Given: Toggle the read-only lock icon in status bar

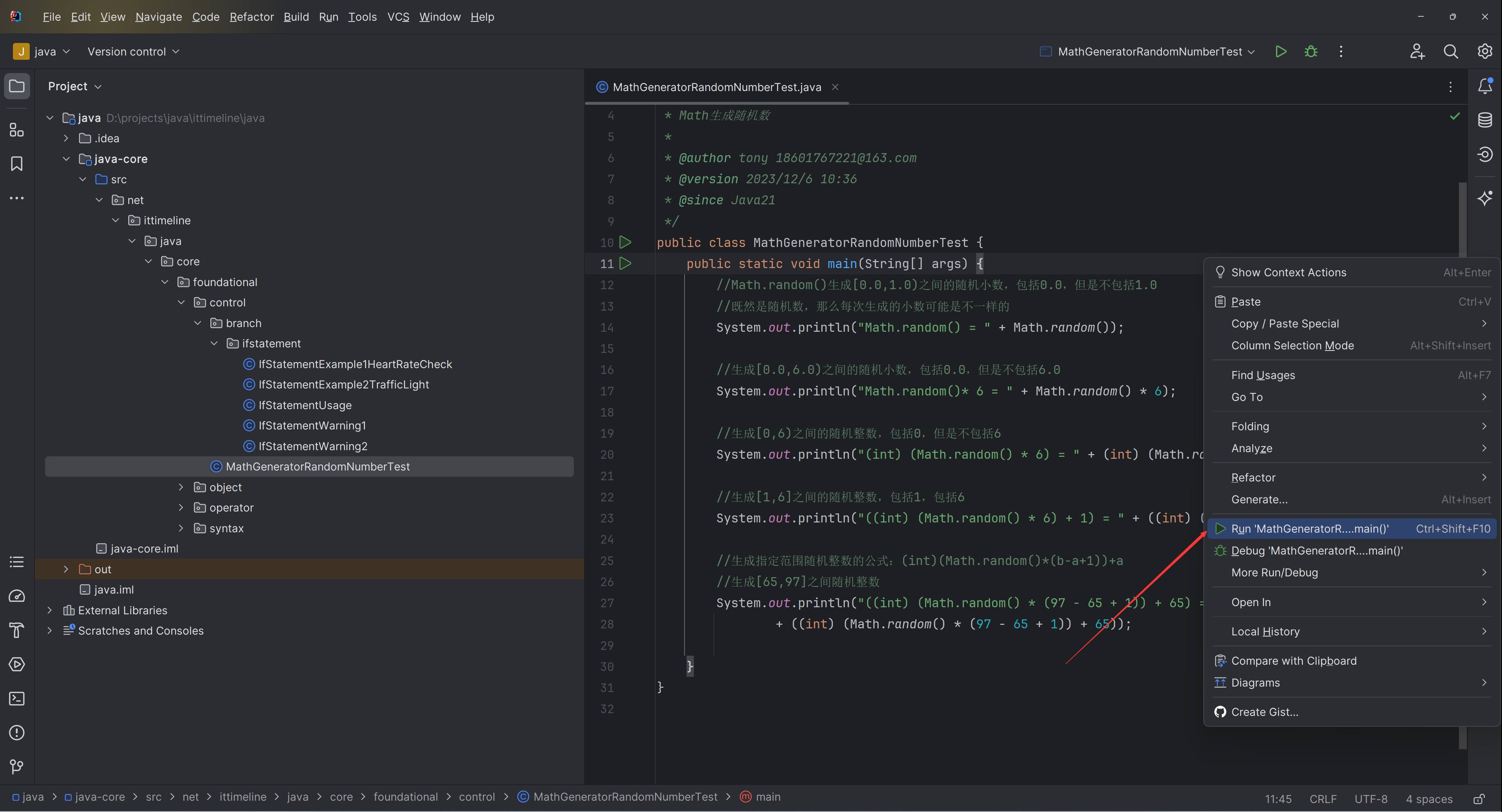Looking at the screenshot, I should pyautogui.click(x=1479, y=799).
